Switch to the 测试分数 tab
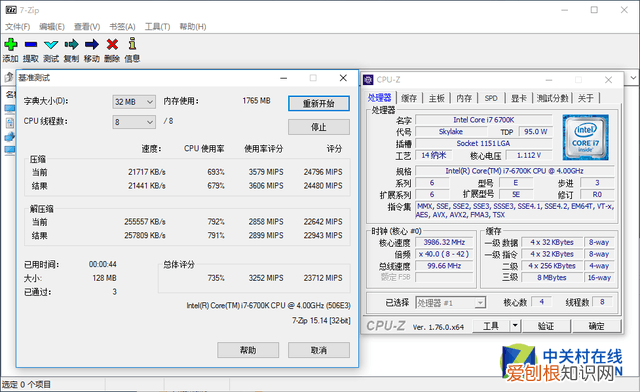Image resolution: width=640 pixels, height=392 pixels. [x=553, y=98]
